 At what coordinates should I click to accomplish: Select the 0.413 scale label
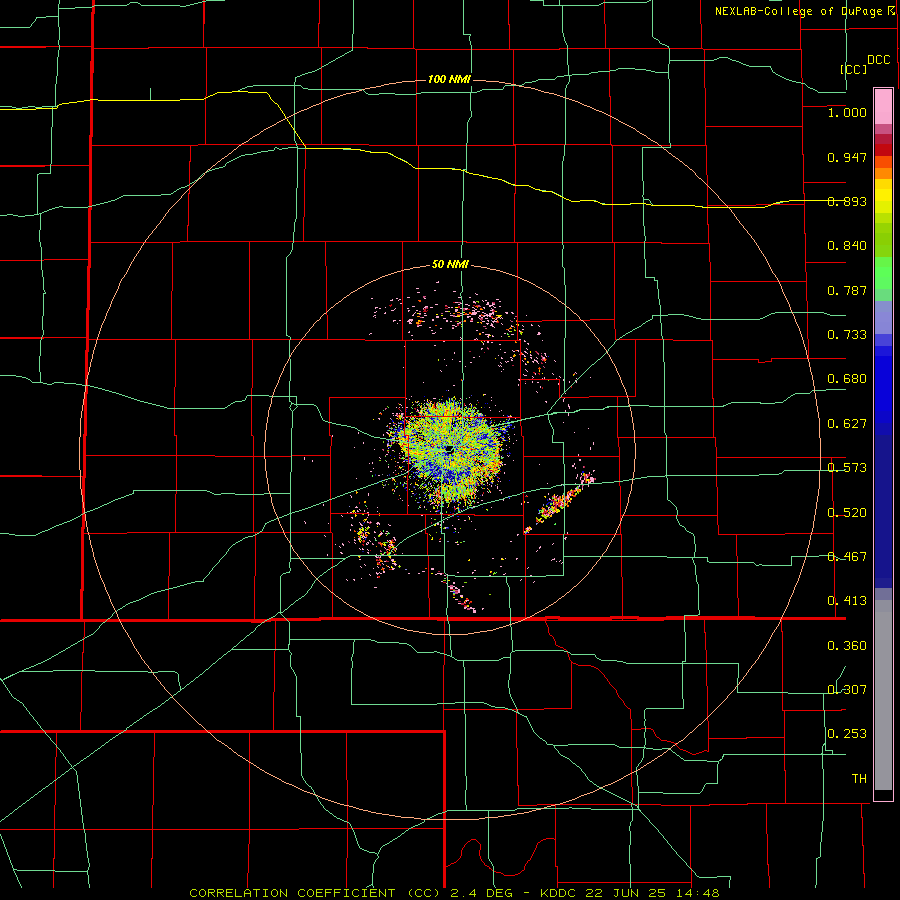click(x=847, y=601)
